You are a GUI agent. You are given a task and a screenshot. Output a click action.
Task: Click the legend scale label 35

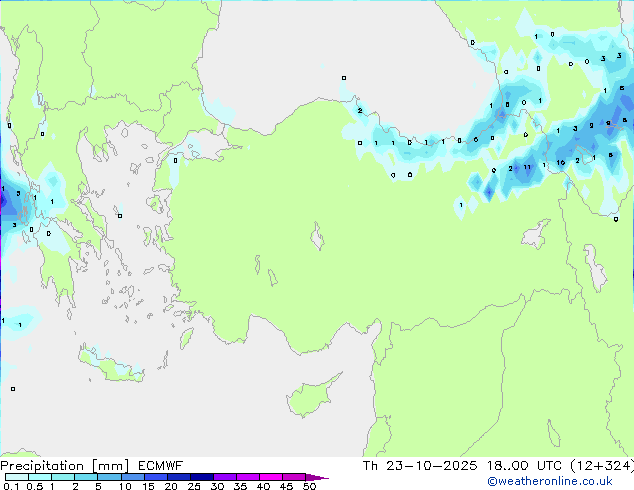pos(240,486)
